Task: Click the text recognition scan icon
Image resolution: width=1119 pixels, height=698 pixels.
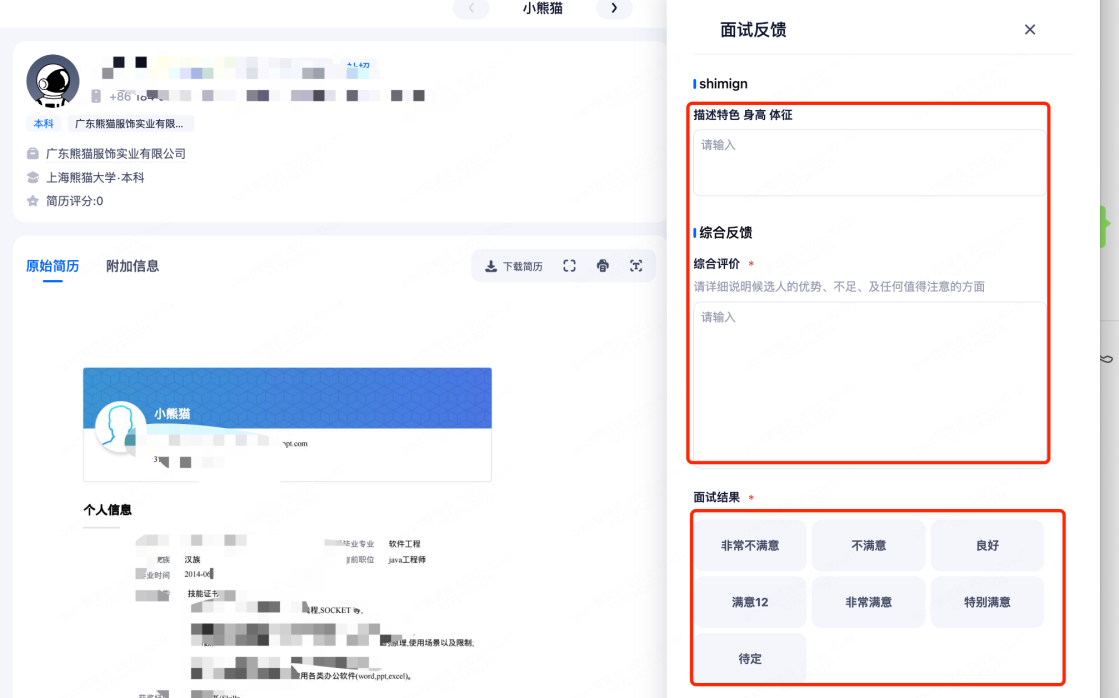Action: point(636,266)
